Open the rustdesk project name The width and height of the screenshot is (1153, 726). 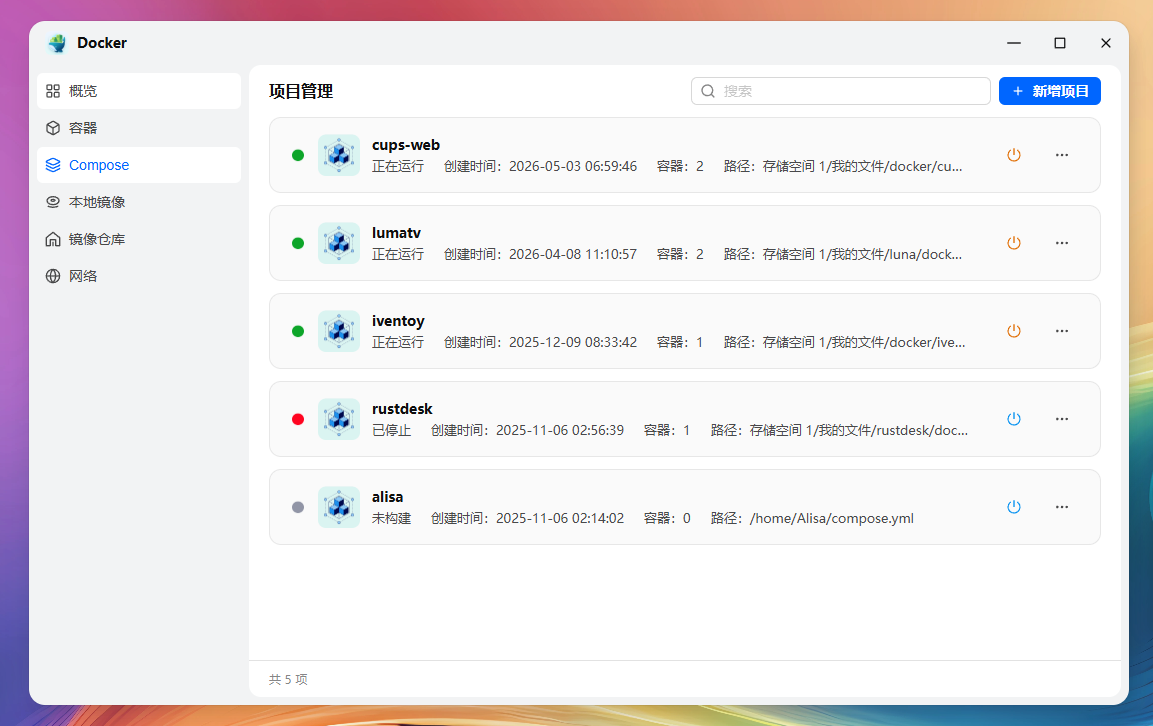pos(402,409)
